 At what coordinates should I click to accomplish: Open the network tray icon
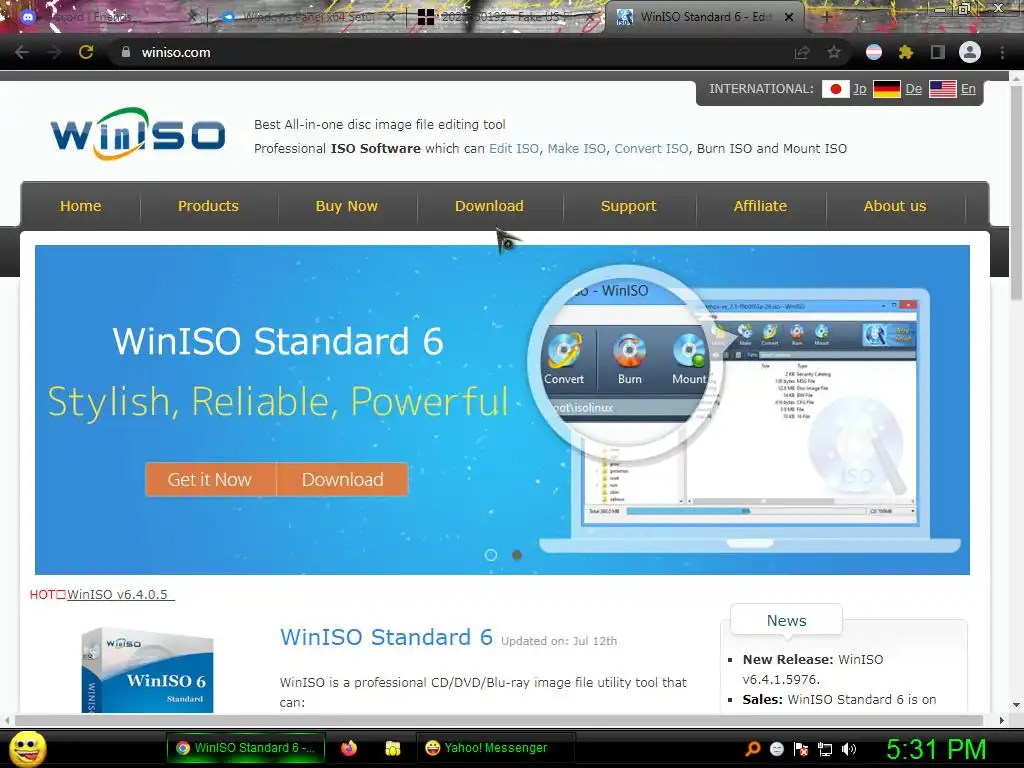825,749
